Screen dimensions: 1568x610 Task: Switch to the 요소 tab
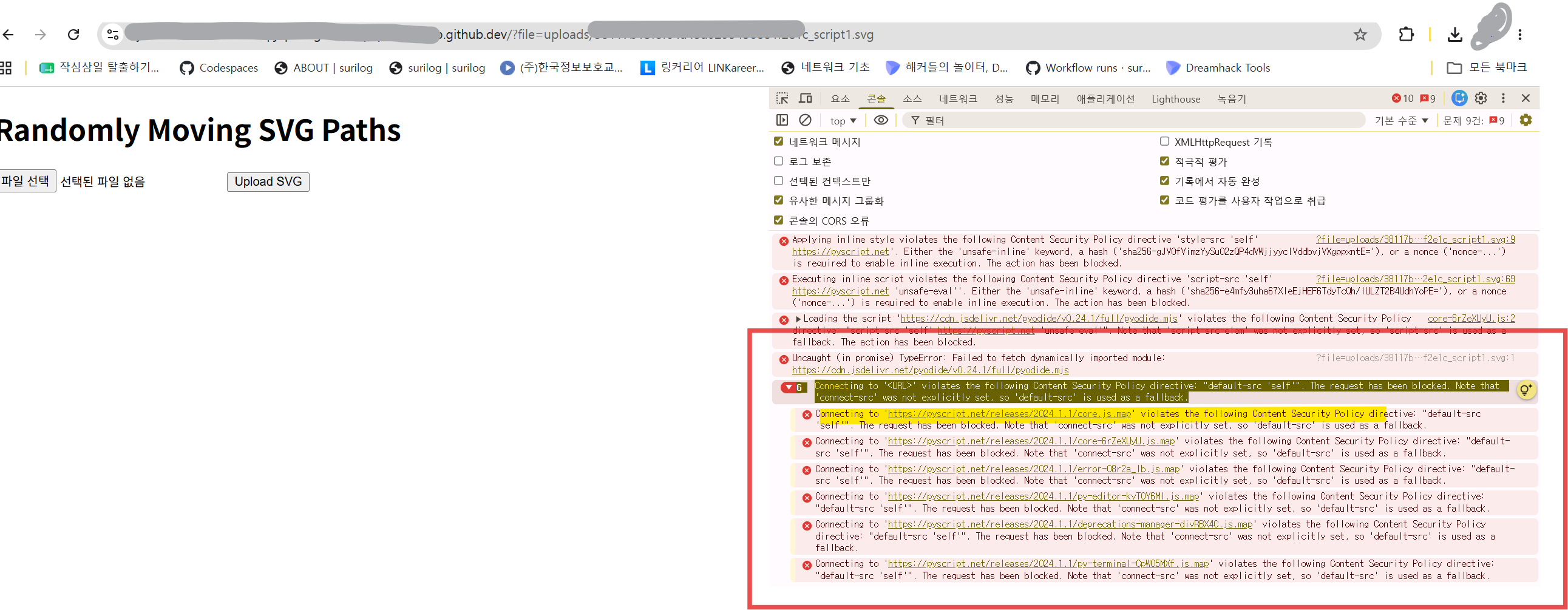click(x=840, y=98)
